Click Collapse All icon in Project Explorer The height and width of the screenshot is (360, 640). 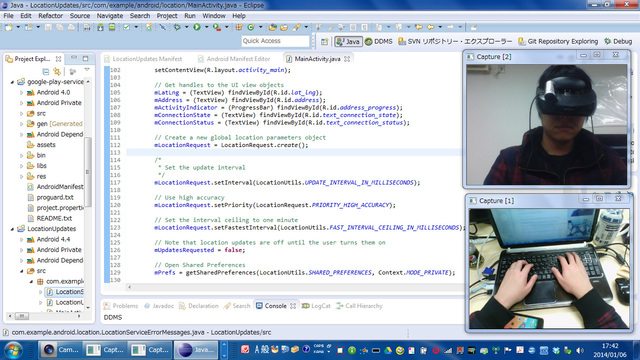click(x=46, y=71)
